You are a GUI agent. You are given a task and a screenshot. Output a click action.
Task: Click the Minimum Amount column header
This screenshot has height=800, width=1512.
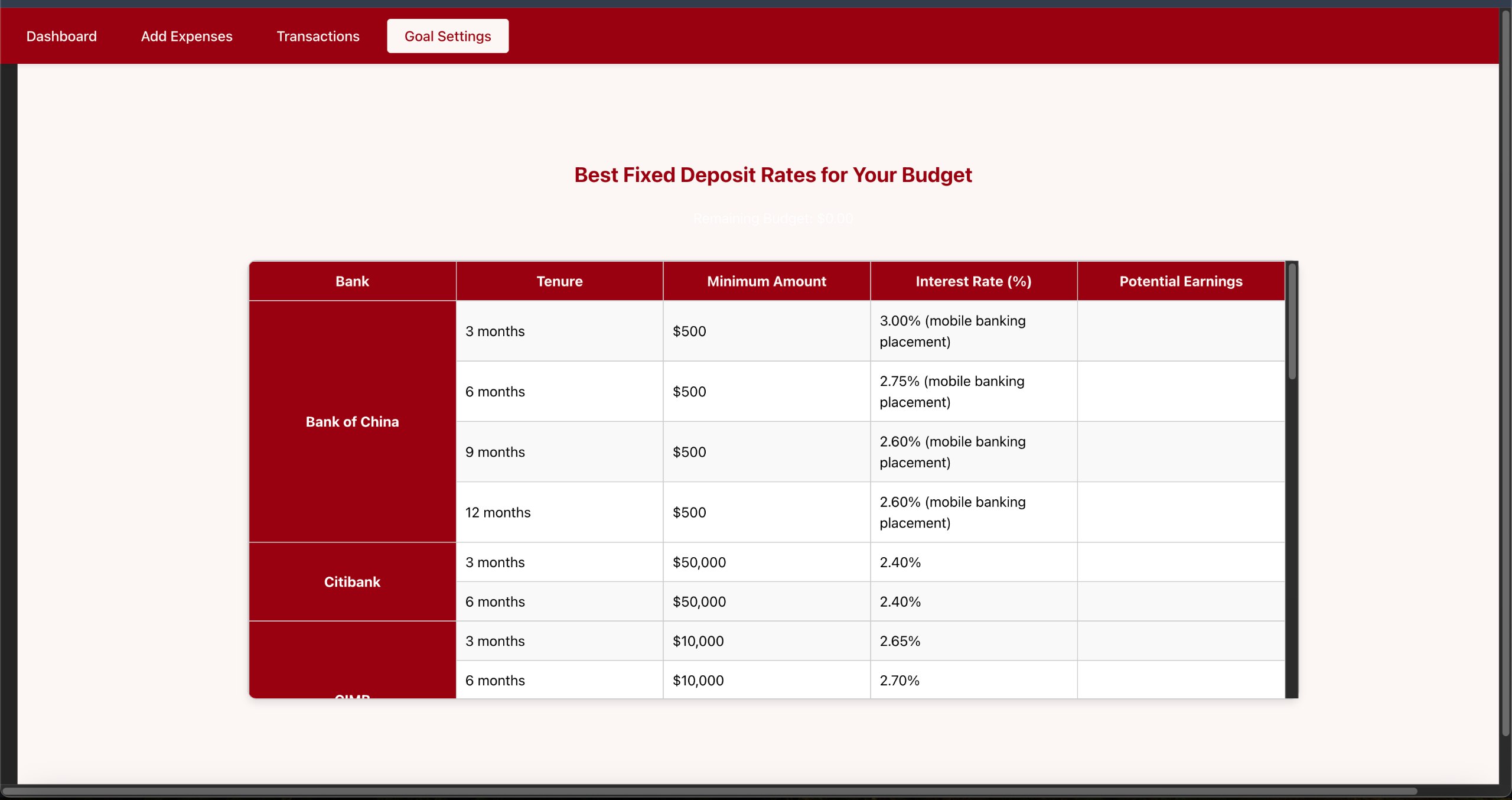pos(766,281)
